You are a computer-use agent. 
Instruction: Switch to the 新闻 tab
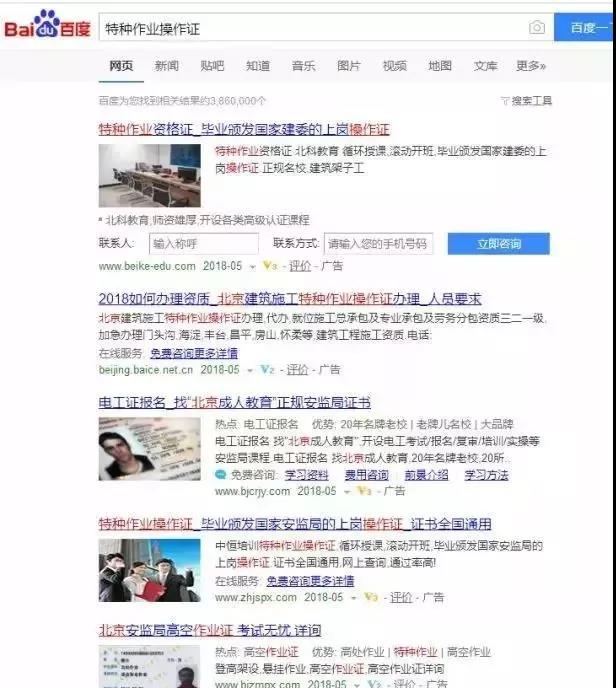pos(167,66)
